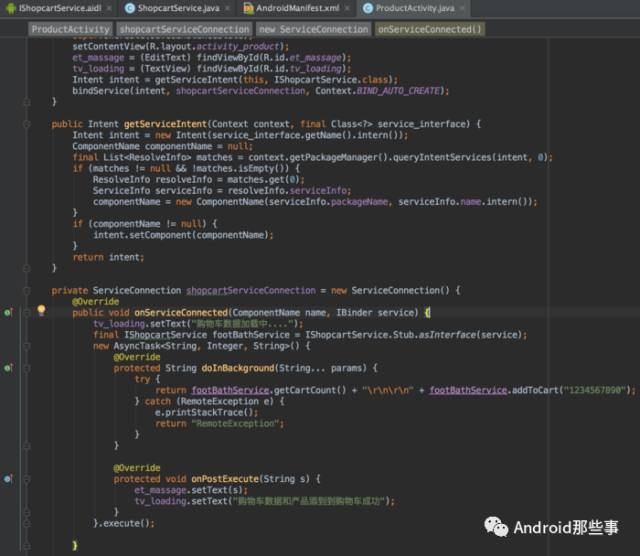Viewport: 640px width, 556px height.
Task: Click the new ServiceConnection breadcrumb
Action: [x=313, y=29]
